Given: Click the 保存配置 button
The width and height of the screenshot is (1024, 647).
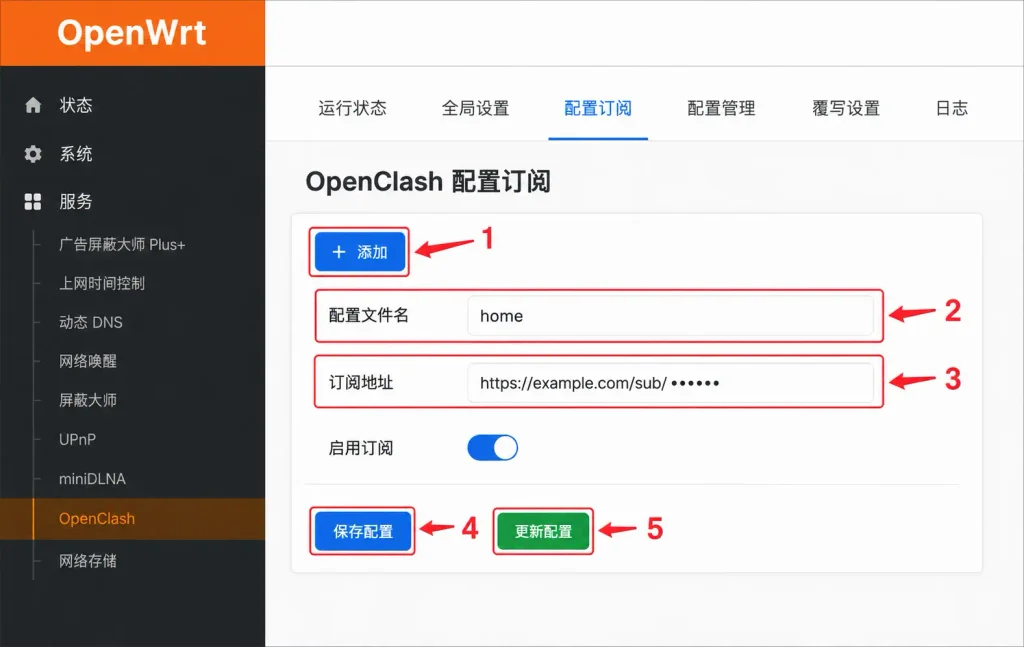Looking at the screenshot, I should [362, 531].
